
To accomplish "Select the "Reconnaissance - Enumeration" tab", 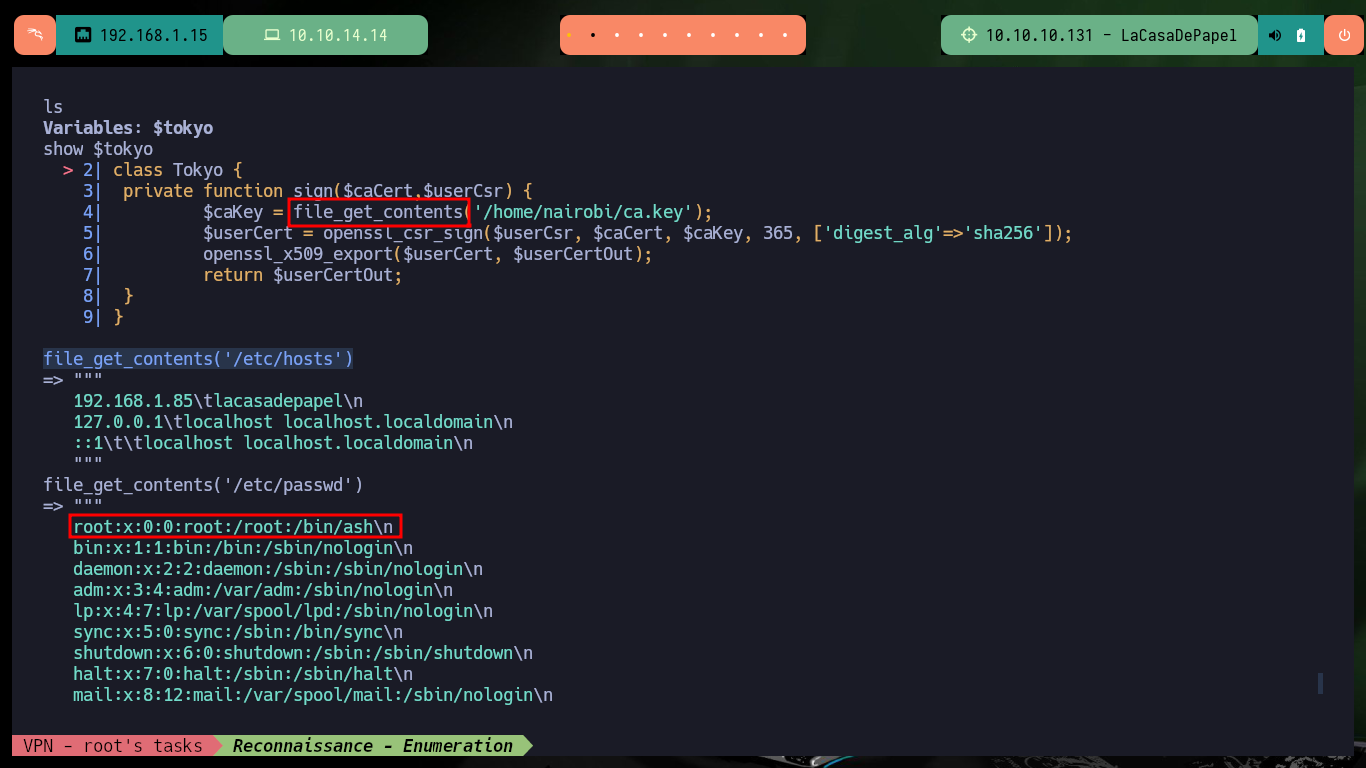I will pyautogui.click(x=373, y=746).
